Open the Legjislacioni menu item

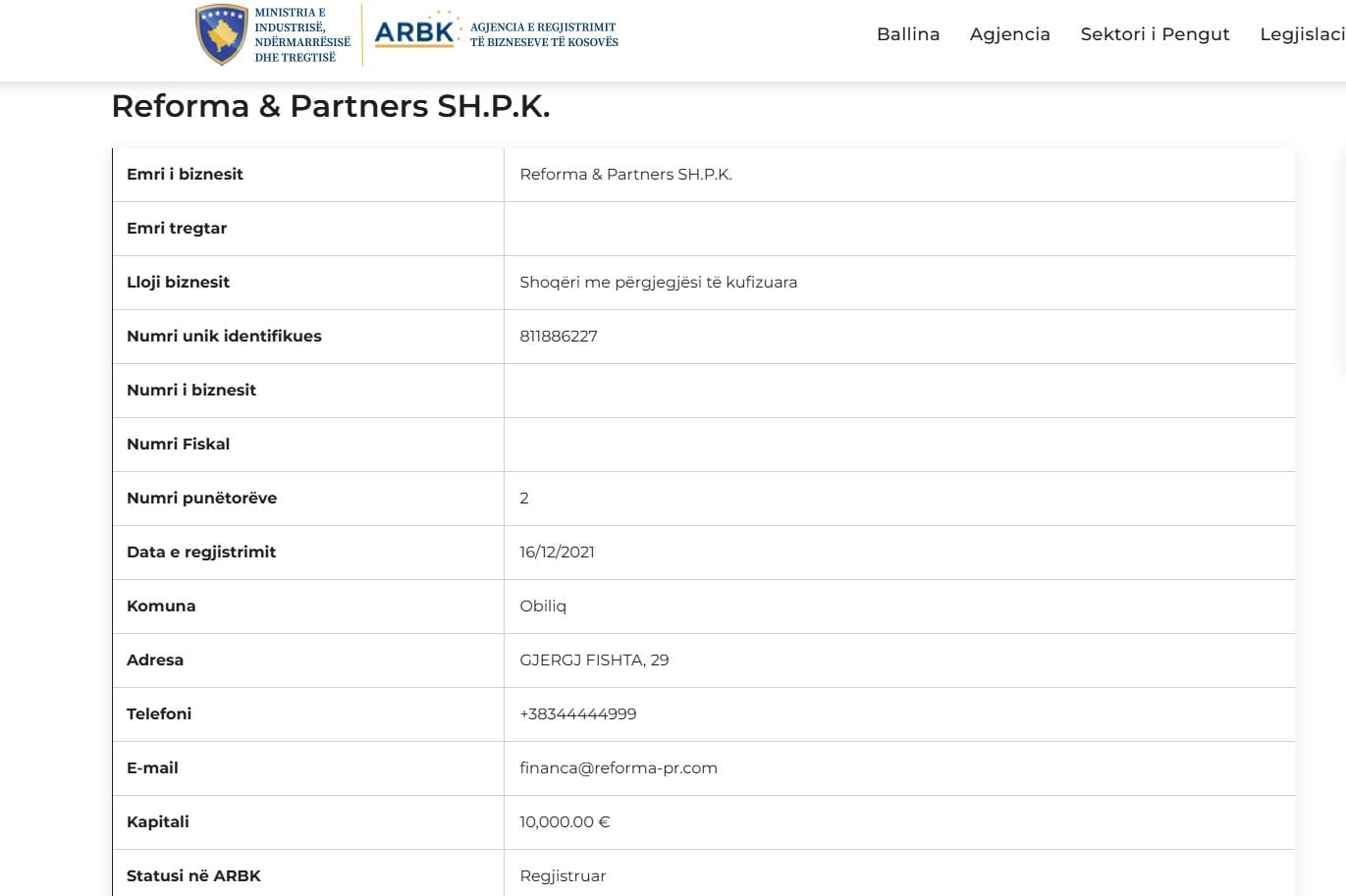point(1302,34)
